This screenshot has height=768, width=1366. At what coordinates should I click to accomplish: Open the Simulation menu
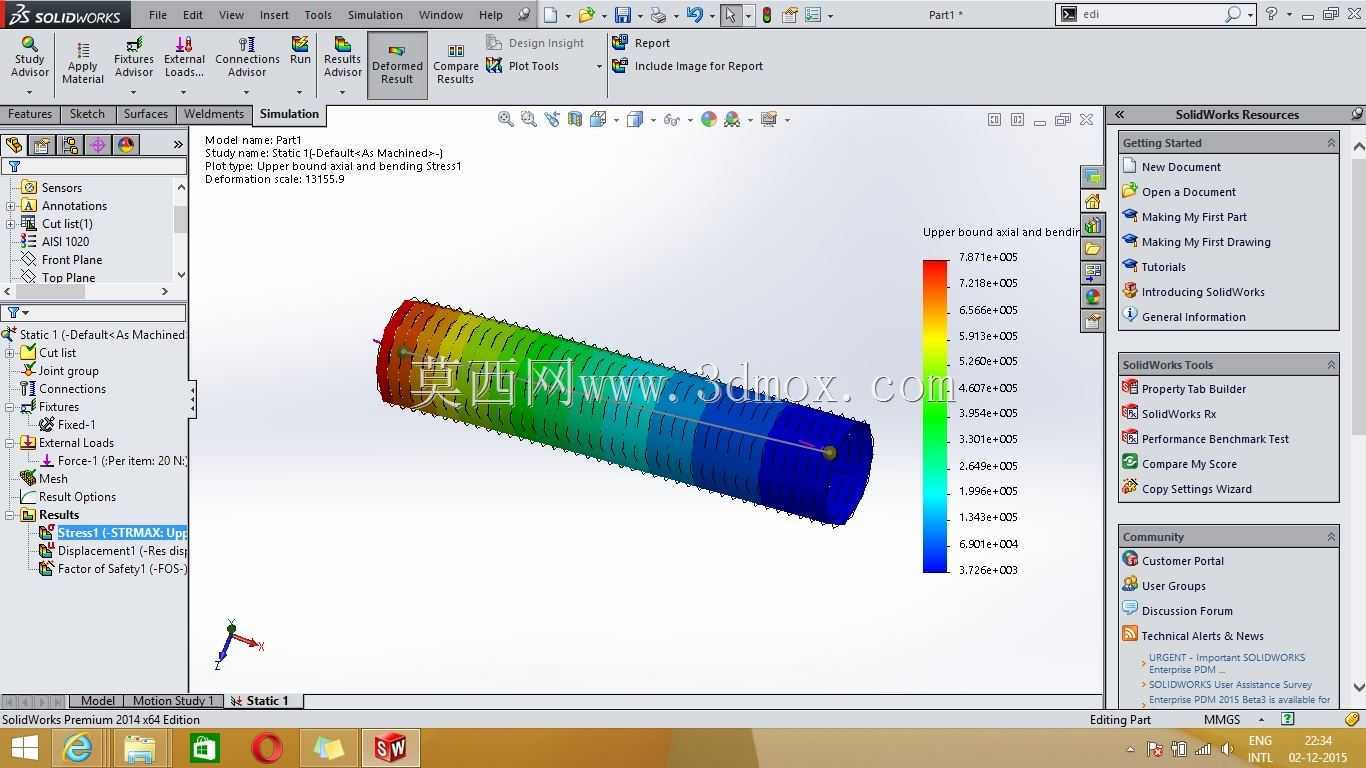[375, 15]
